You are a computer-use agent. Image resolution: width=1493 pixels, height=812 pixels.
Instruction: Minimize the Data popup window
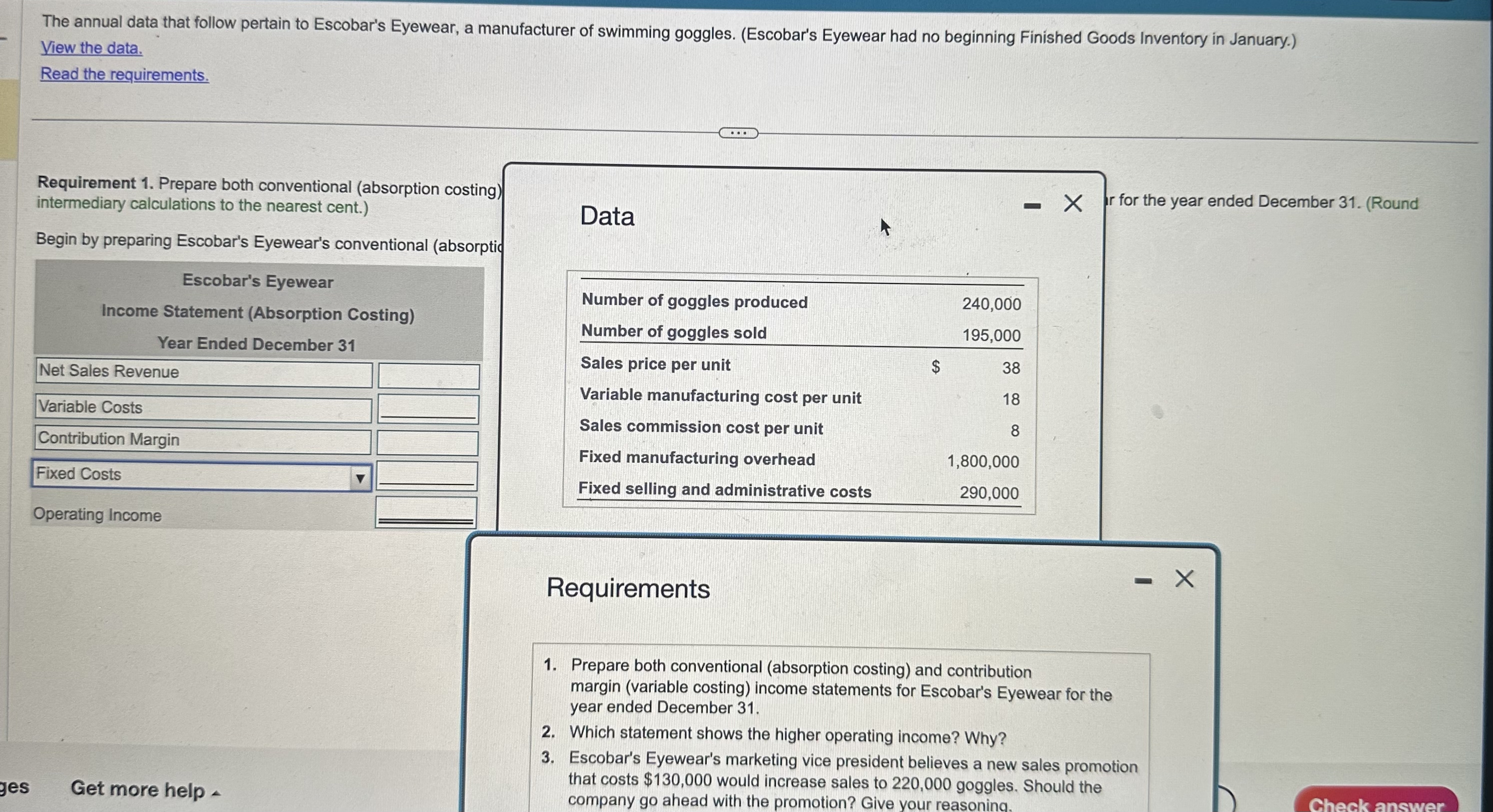pyautogui.click(x=1032, y=206)
